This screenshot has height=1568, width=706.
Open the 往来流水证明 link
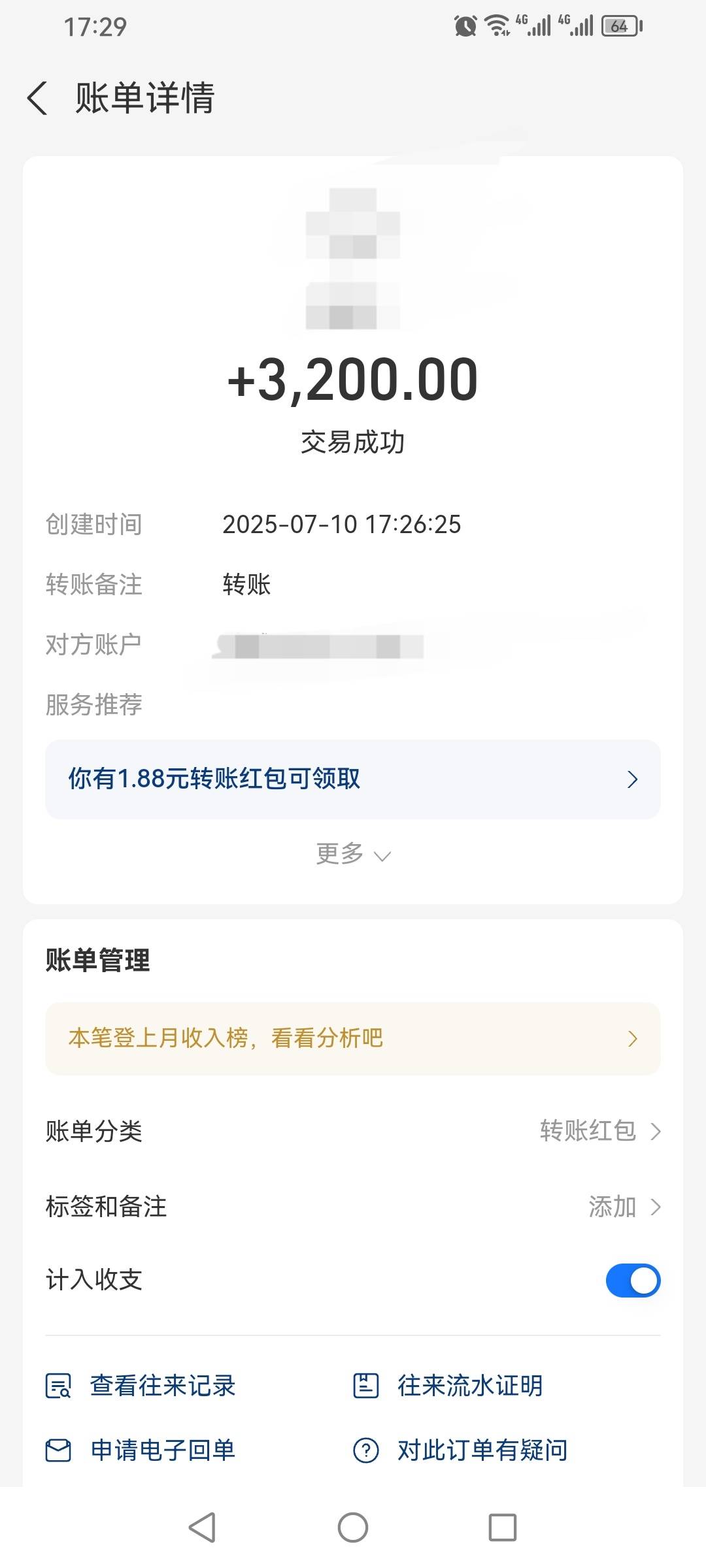pos(470,1386)
